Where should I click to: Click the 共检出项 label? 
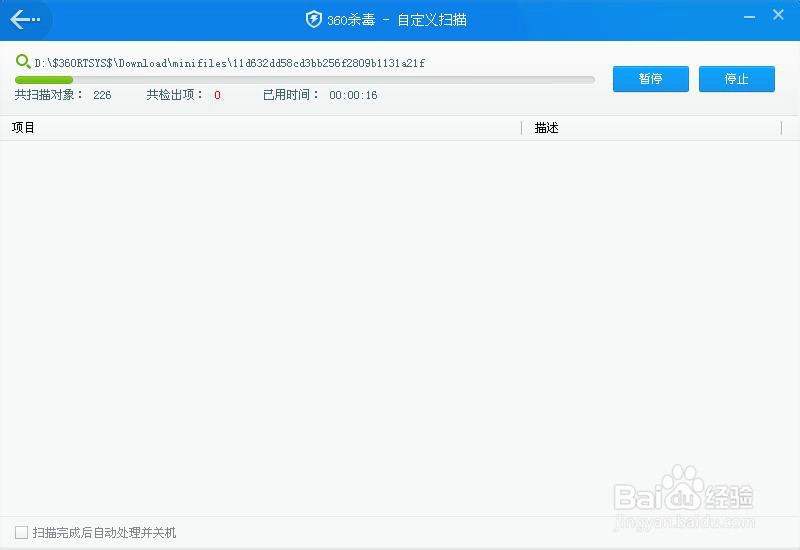coord(174,94)
